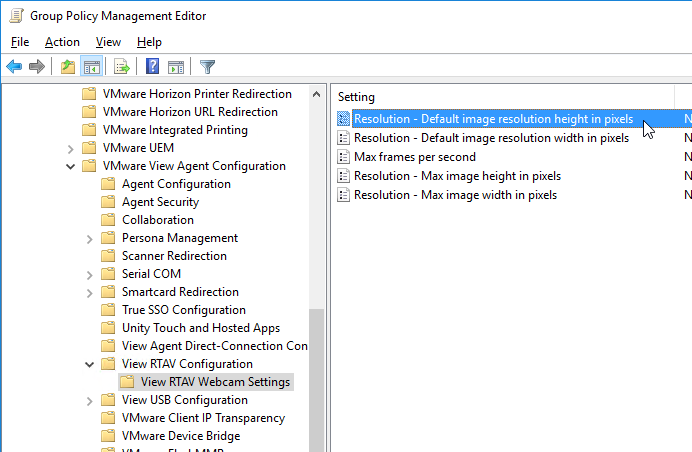Click the Filter funnel toolbar icon
Screen dimensions: 692x452
[207, 67]
